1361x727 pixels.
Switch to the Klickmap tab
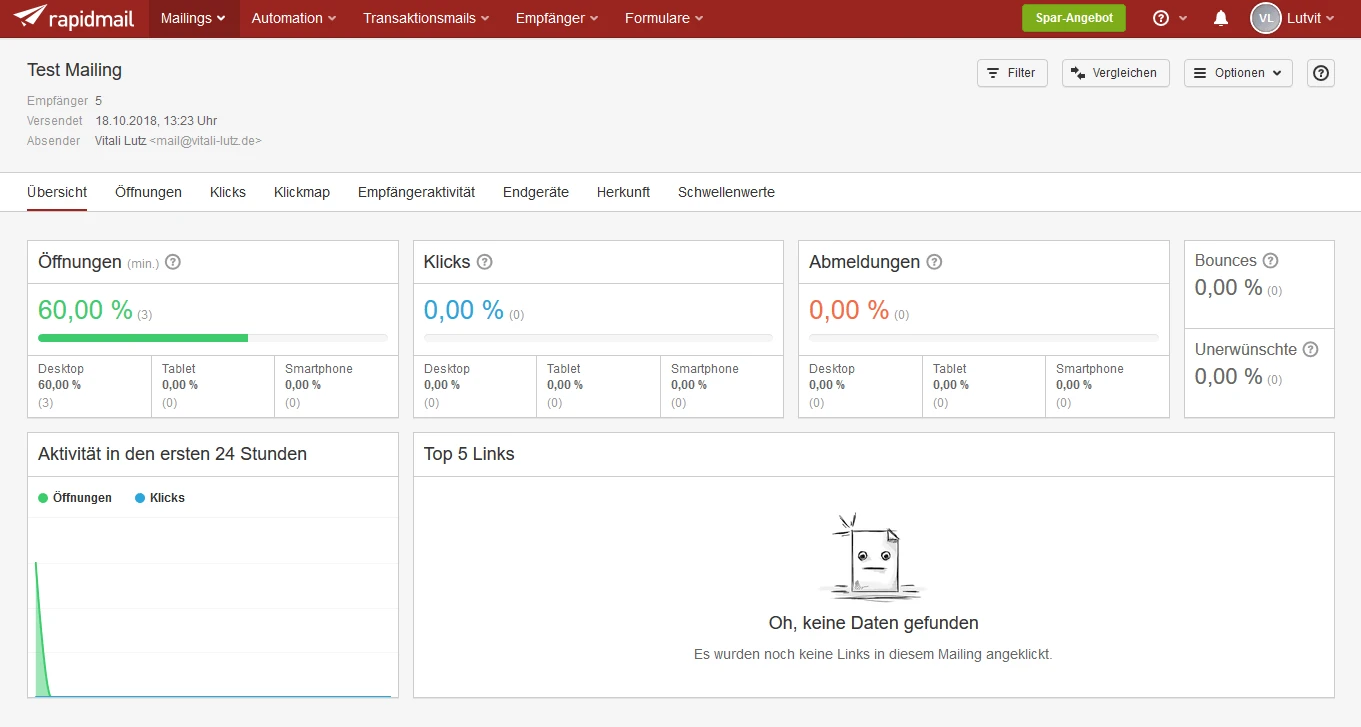[302, 192]
